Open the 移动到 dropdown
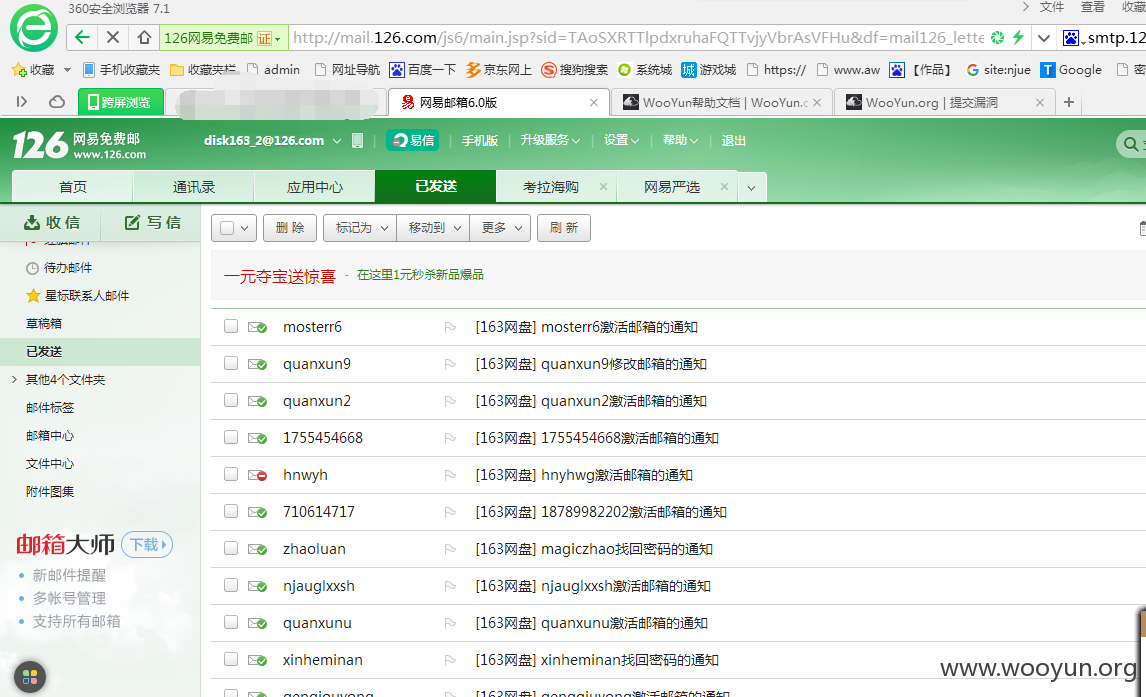This screenshot has height=697, width=1146. click(433, 228)
